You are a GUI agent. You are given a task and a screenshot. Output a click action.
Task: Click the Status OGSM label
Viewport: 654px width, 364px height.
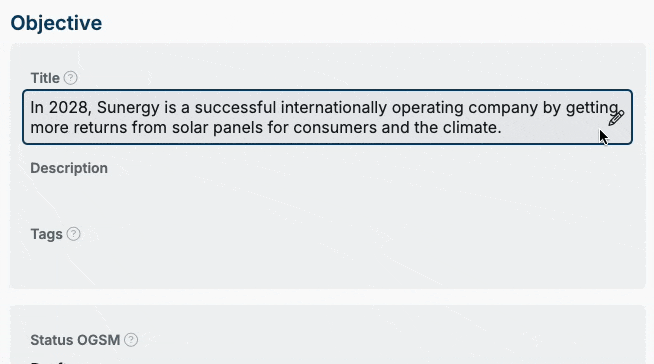(75, 340)
